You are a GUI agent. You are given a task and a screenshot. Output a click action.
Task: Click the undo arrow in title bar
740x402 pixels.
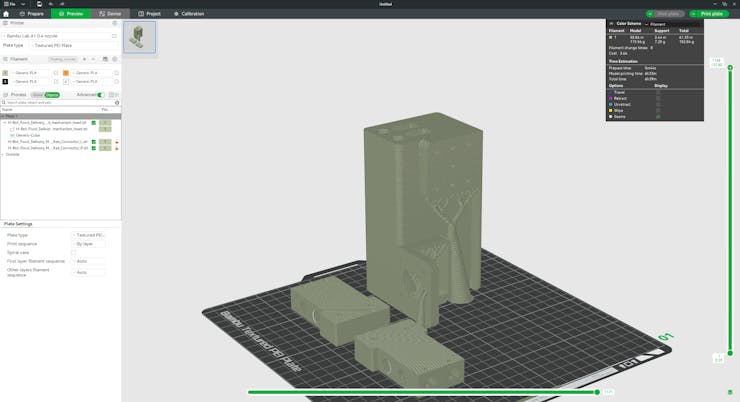(51, 4)
